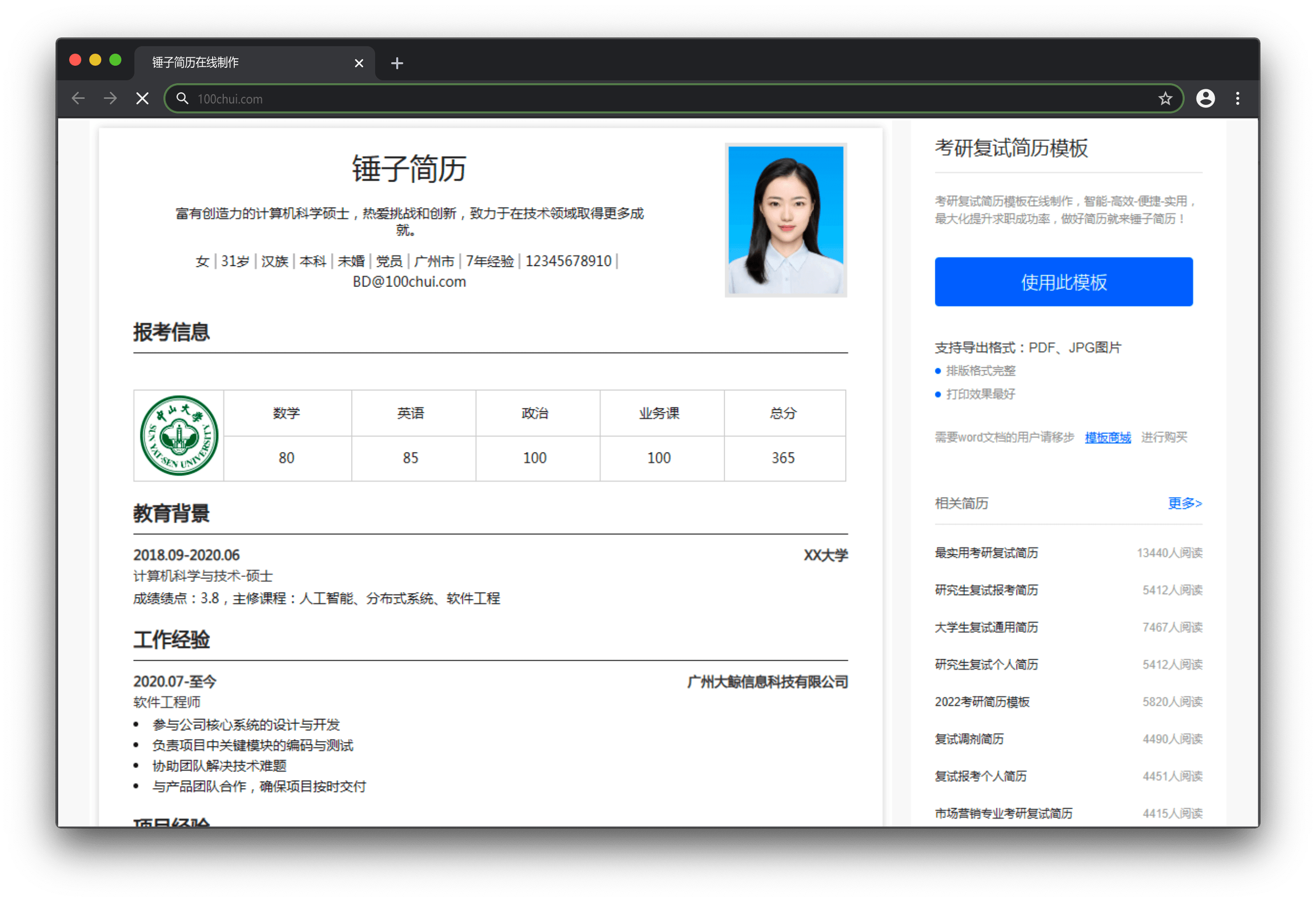
Task: Open a new tab with the plus icon
Action: pyautogui.click(x=397, y=63)
